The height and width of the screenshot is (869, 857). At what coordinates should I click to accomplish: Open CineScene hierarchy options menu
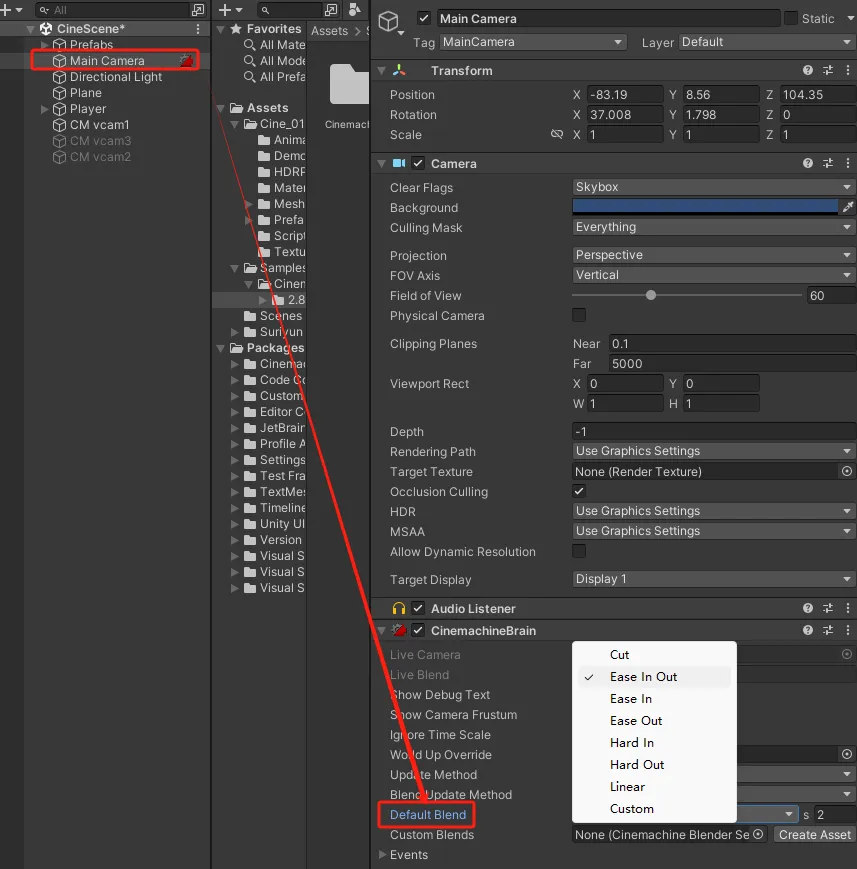[198, 28]
